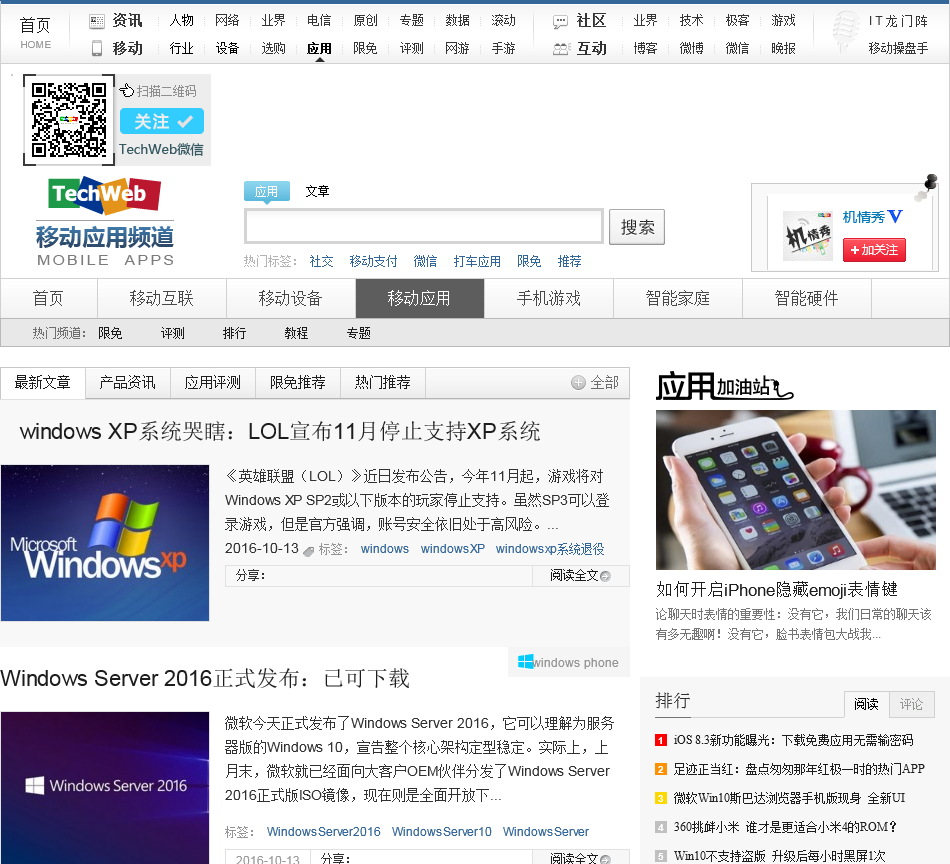Open ranked item 1 about iOS 8.3
This screenshot has width=950, height=864.
point(793,740)
